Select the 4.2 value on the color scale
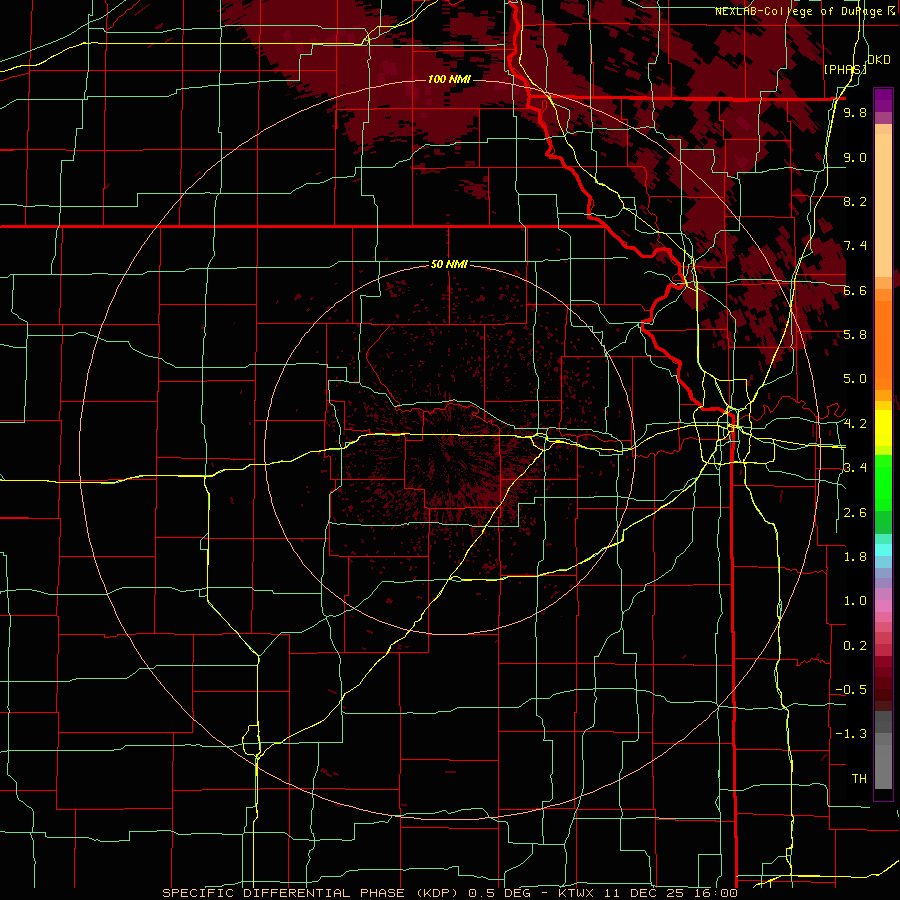 (x=855, y=424)
